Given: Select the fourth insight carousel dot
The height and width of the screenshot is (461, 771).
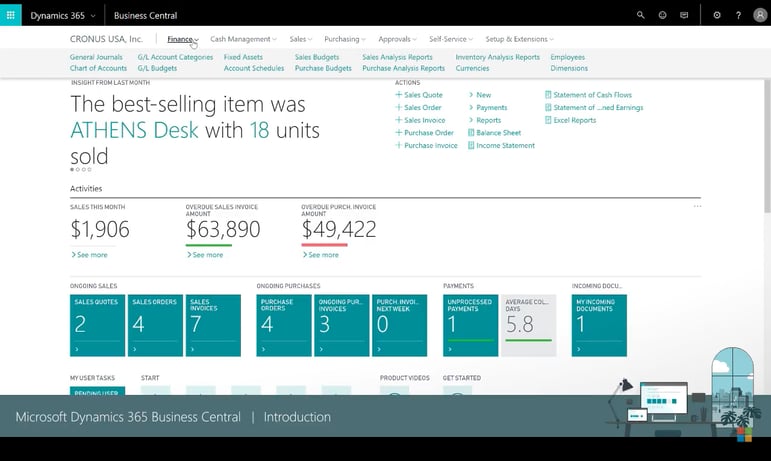Looking at the screenshot, I should point(89,170).
